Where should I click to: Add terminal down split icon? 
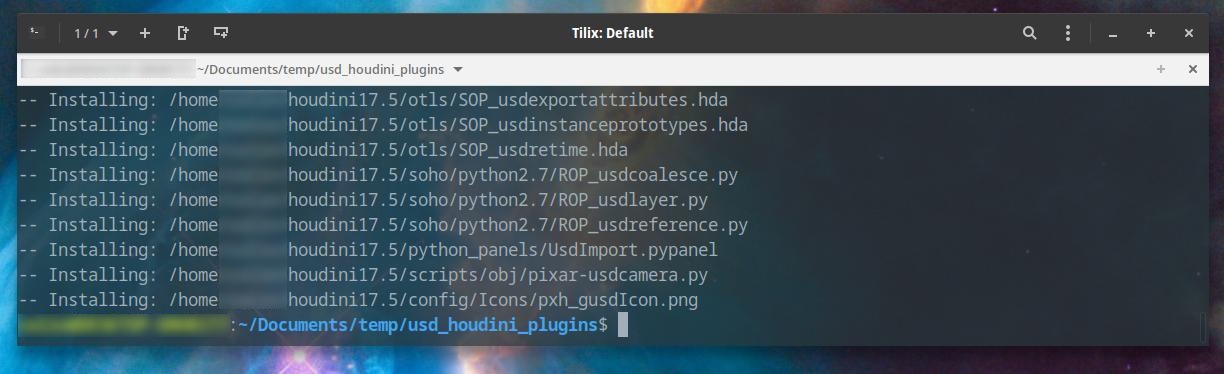click(221, 33)
